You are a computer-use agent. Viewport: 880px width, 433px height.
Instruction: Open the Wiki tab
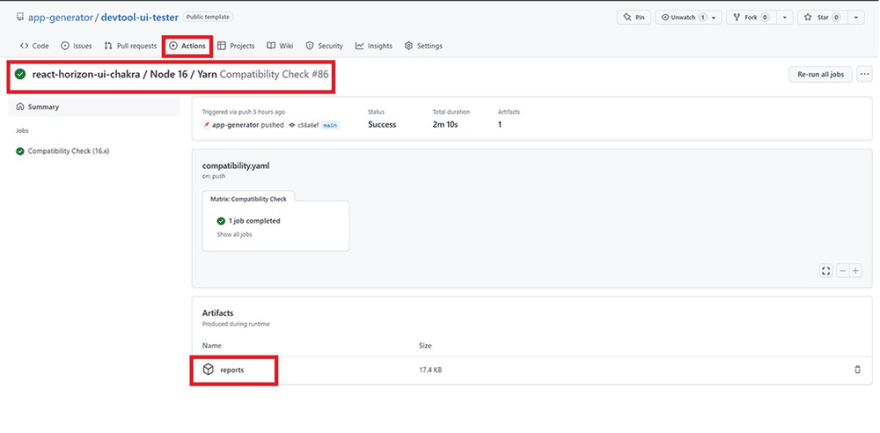[x=280, y=46]
